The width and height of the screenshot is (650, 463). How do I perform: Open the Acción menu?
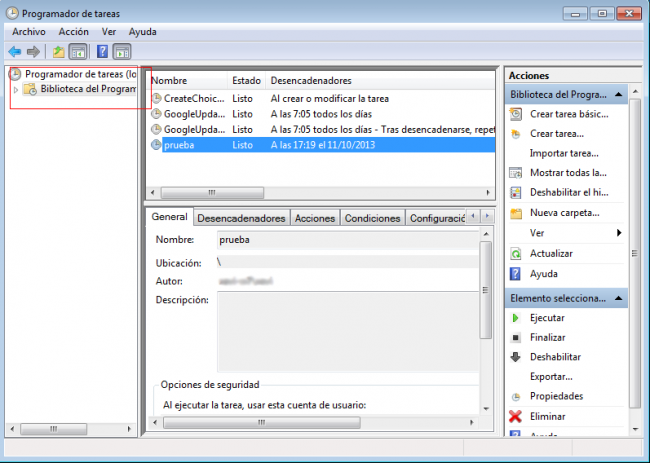[73, 32]
